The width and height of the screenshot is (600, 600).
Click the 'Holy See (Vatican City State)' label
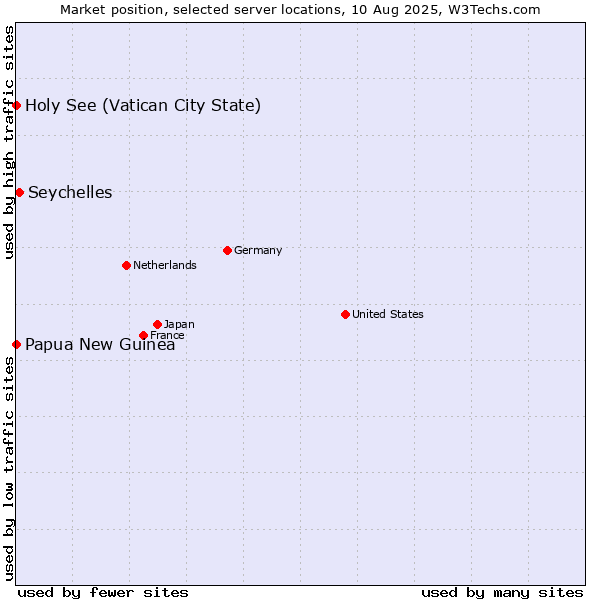pos(143,106)
